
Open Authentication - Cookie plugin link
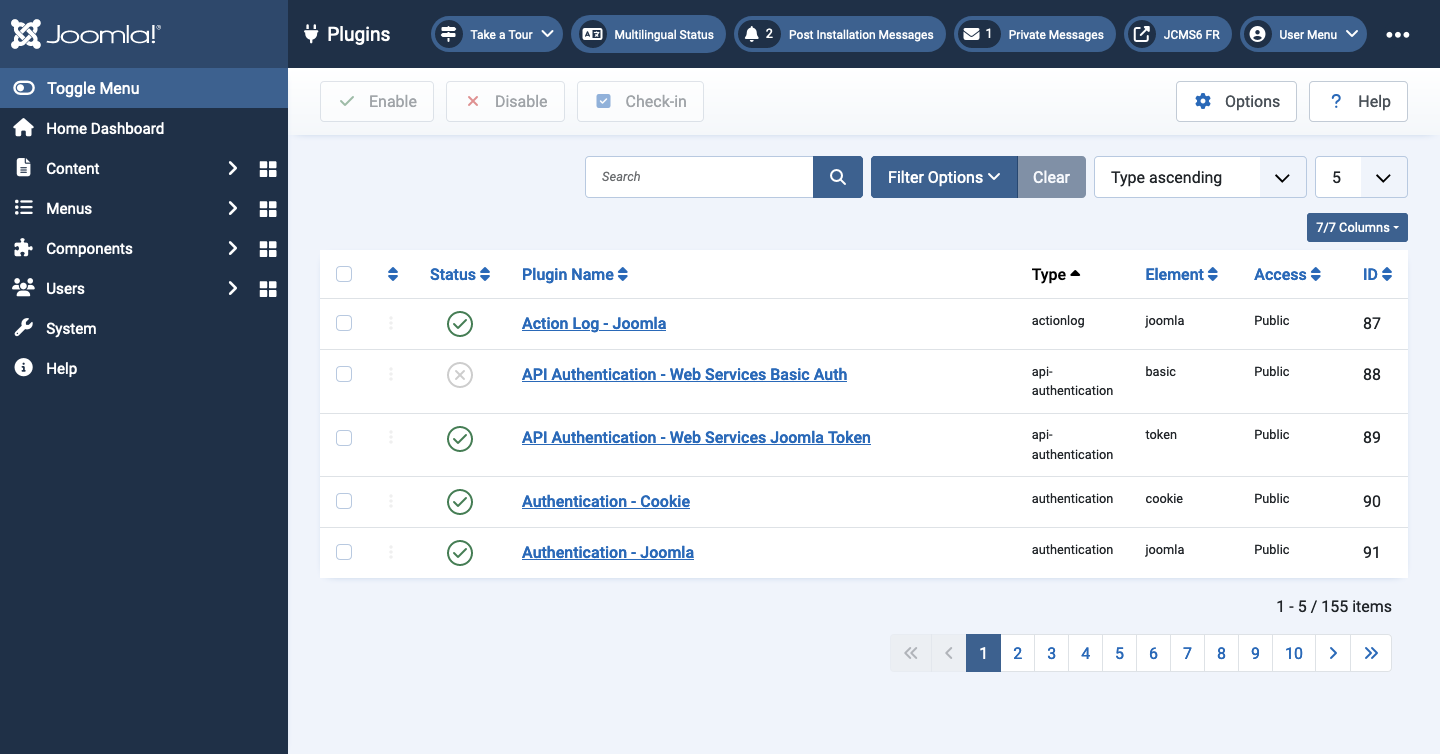click(x=606, y=501)
